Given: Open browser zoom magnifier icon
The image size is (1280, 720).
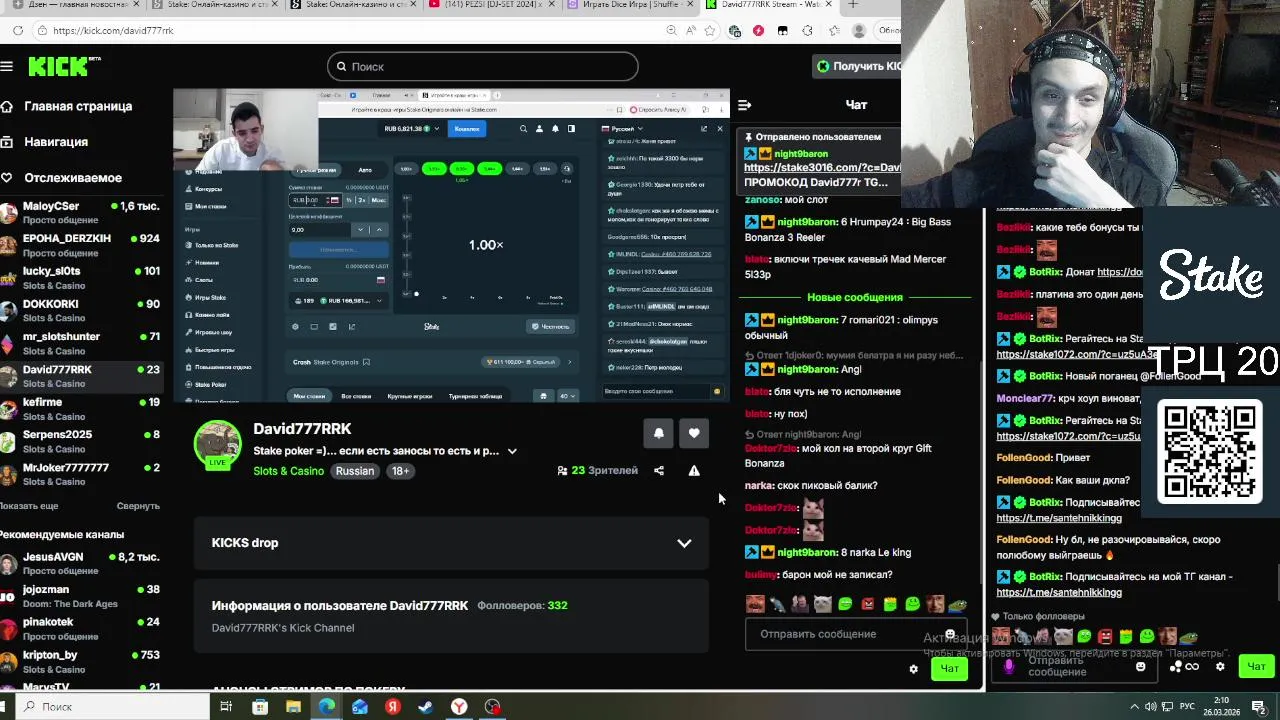Looking at the screenshot, I should tap(671, 31).
